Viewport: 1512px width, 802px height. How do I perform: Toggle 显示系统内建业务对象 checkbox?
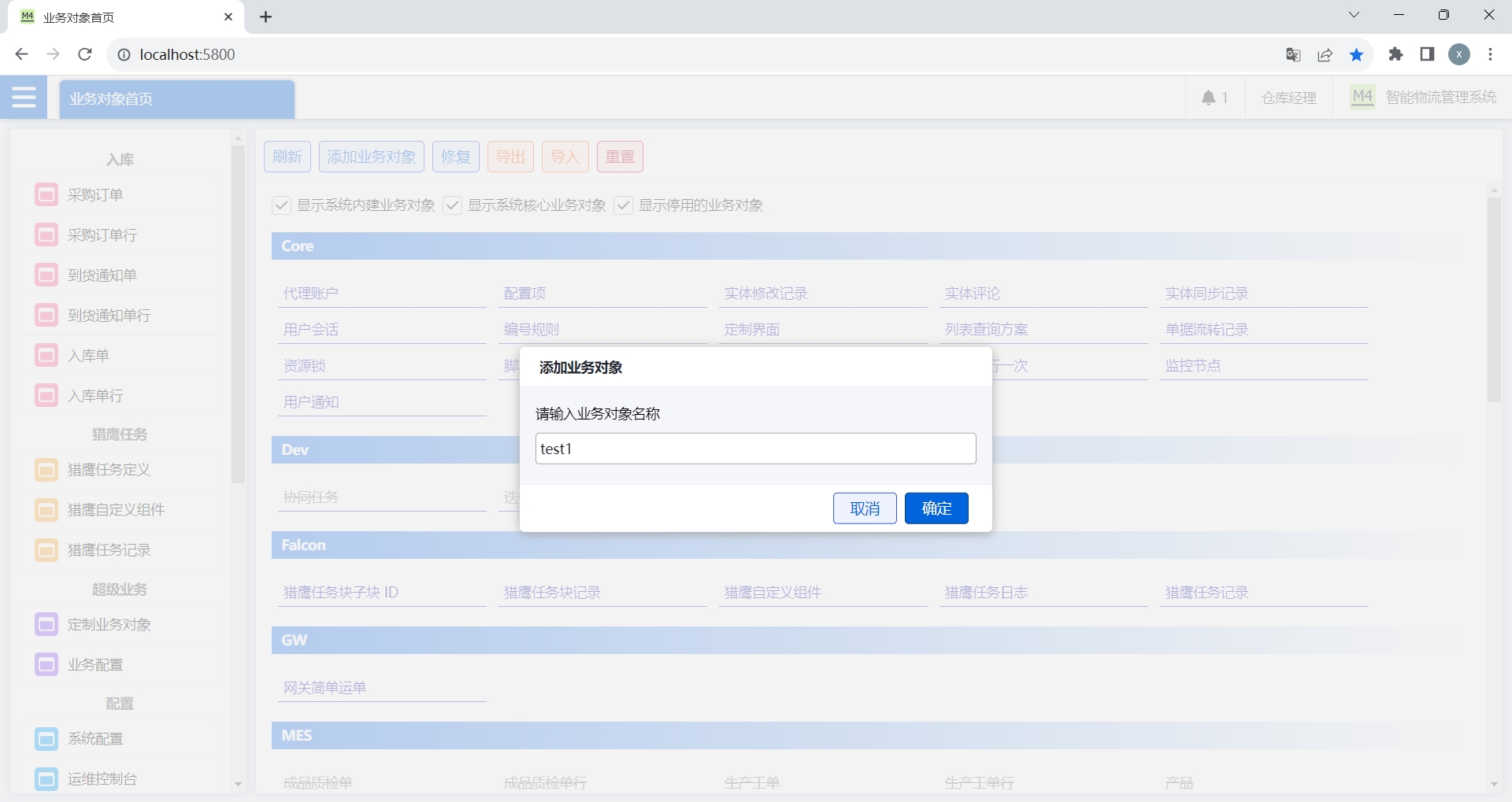tap(281, 205)
